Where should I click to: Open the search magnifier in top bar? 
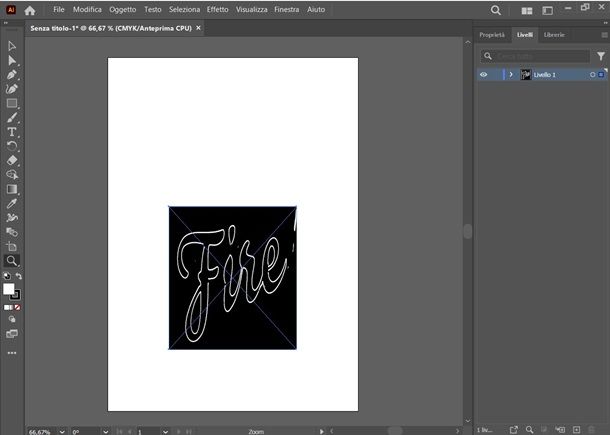click(x=496, y=10)
